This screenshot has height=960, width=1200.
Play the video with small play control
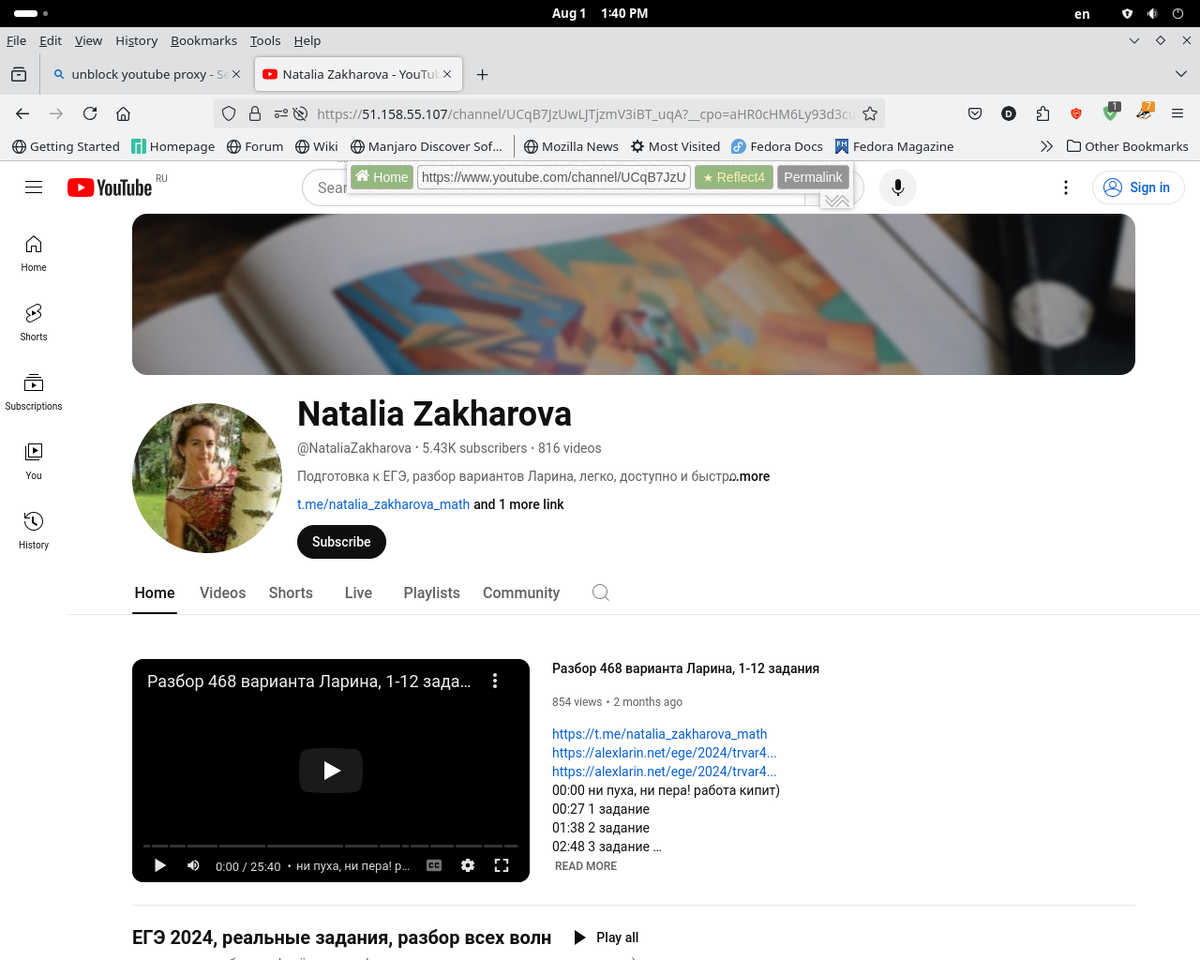click(x=160, y=866)
